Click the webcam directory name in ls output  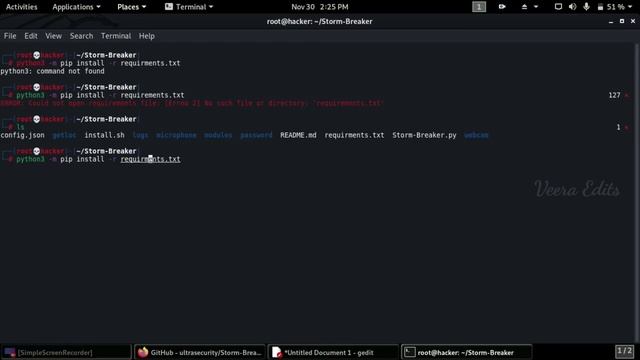click(x=476, y=135)
